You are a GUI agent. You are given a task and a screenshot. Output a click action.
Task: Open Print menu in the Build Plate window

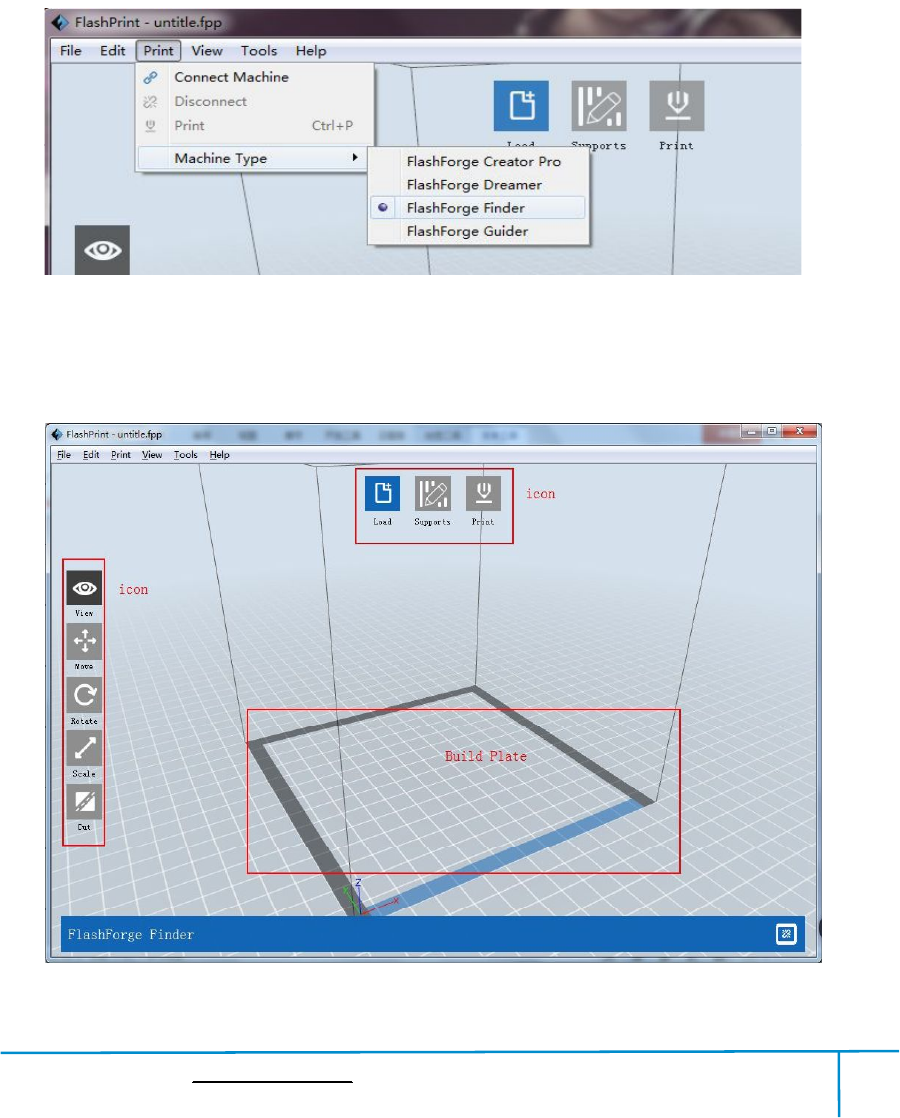(121, 455)
